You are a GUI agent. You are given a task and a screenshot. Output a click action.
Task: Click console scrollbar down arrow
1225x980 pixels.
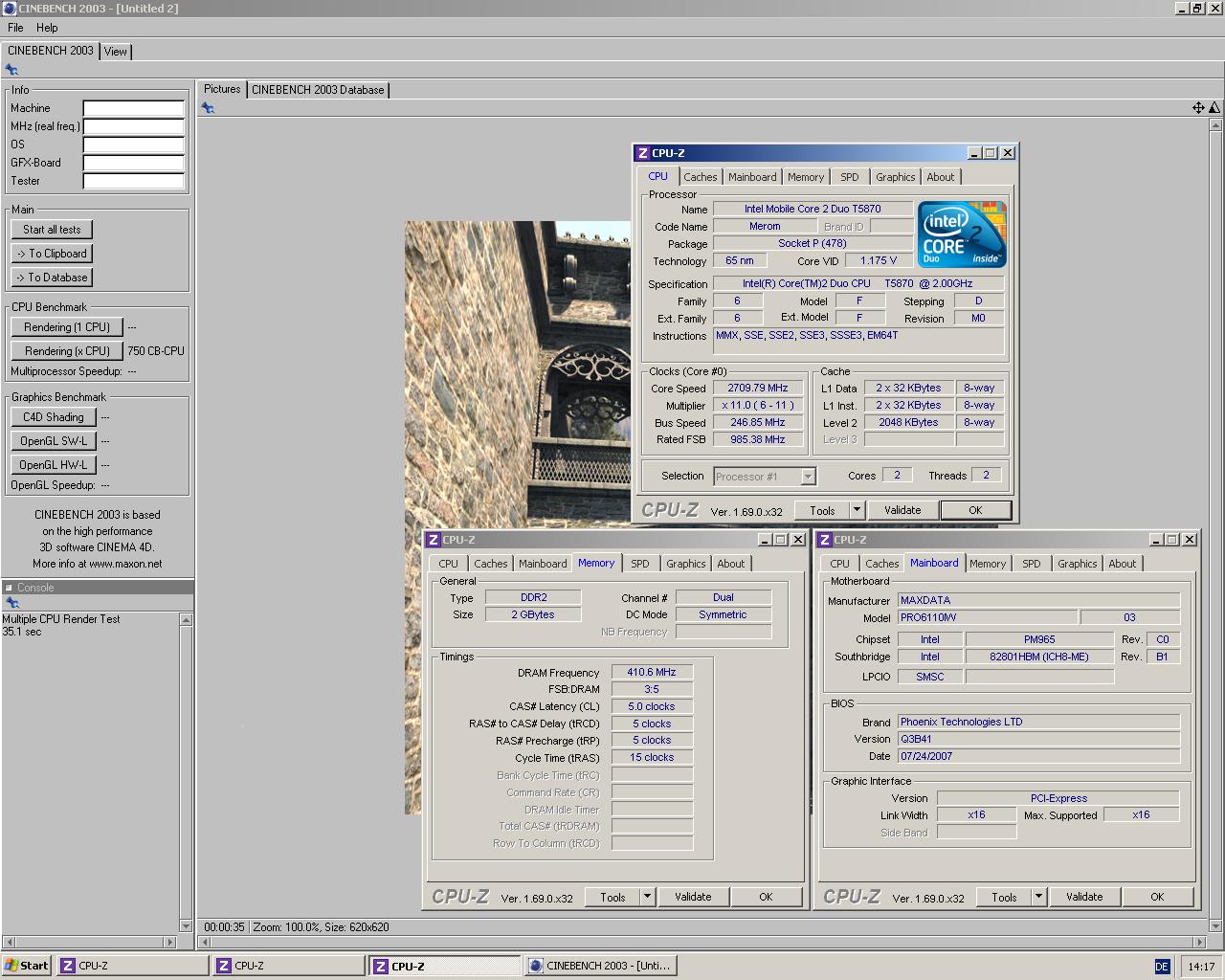tap(186, 925)
